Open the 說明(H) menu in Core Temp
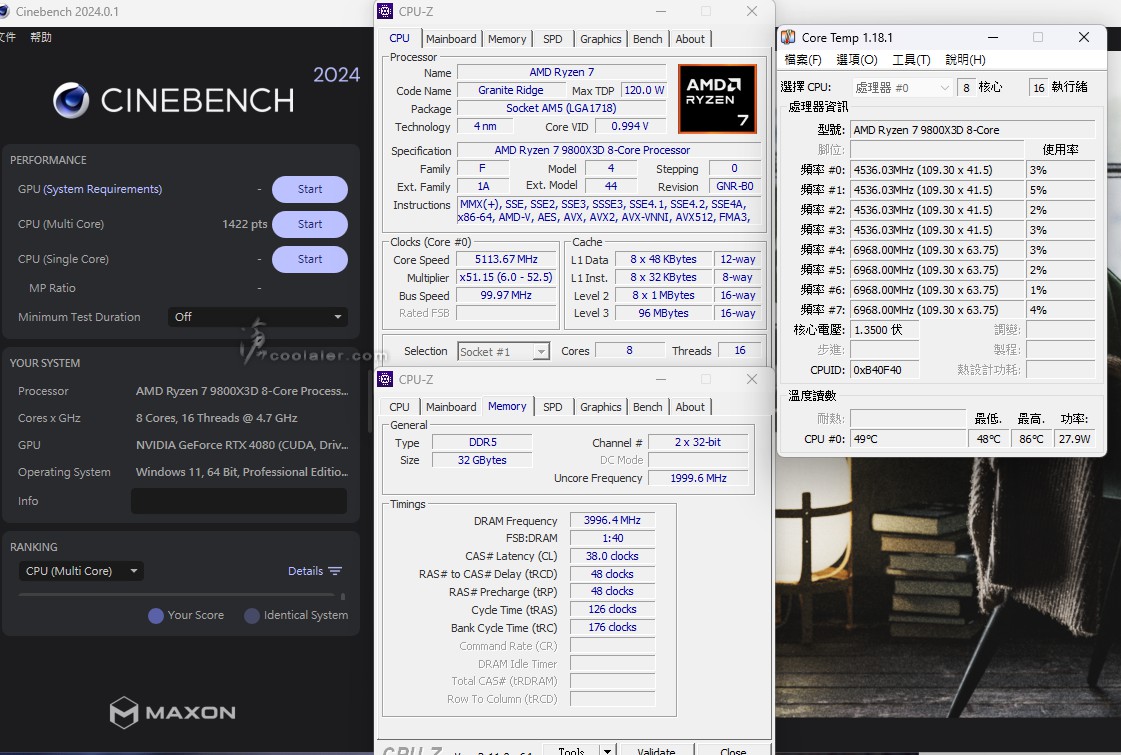 point(965,59)
